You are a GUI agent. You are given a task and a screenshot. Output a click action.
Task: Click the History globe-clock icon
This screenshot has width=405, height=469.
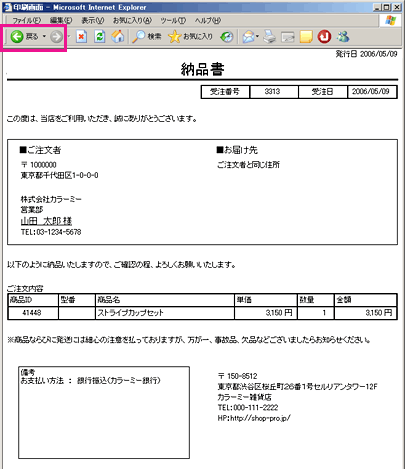tap(227, 37)
